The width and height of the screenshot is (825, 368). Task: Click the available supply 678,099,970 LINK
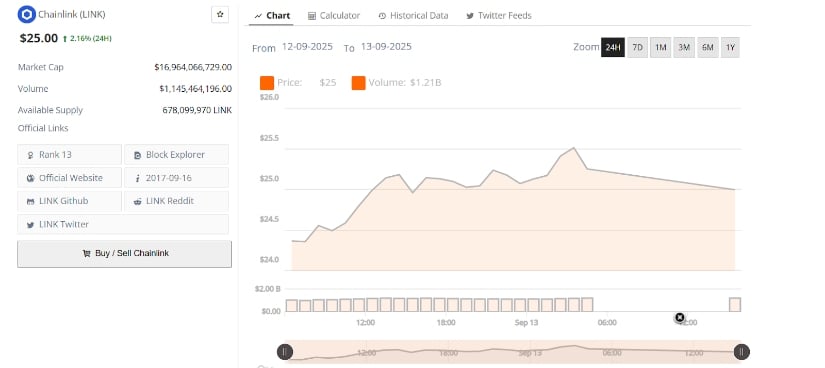pyautogui.click(x=197, y=111)
